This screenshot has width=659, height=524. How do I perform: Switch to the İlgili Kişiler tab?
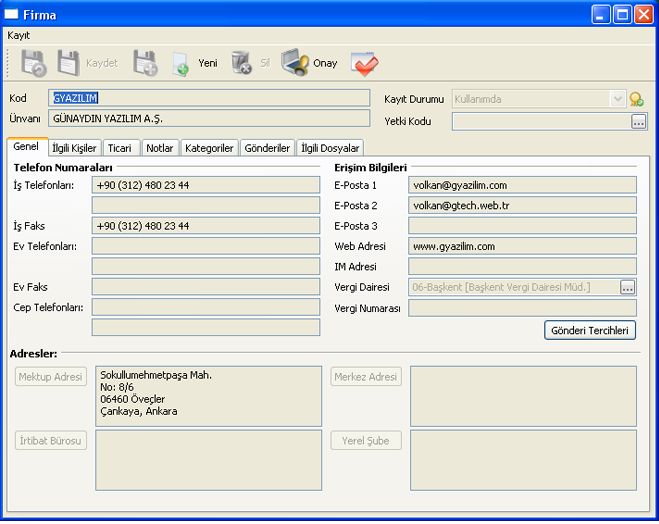point(74,148)
